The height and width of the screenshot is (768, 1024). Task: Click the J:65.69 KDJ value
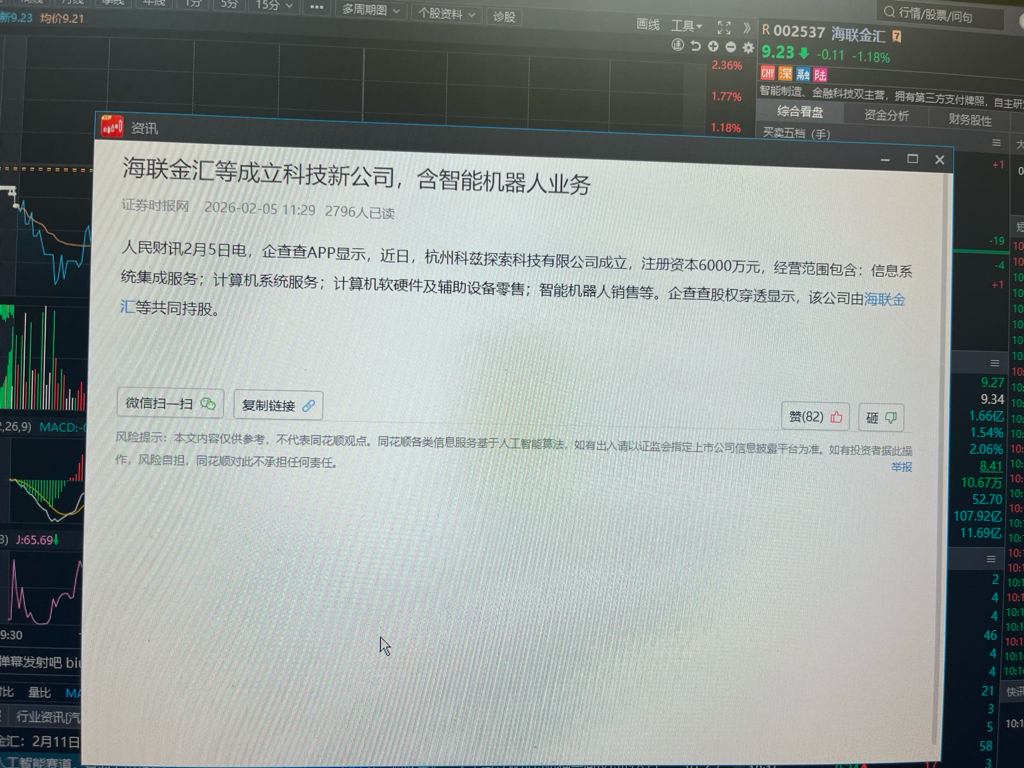point(37,540)
